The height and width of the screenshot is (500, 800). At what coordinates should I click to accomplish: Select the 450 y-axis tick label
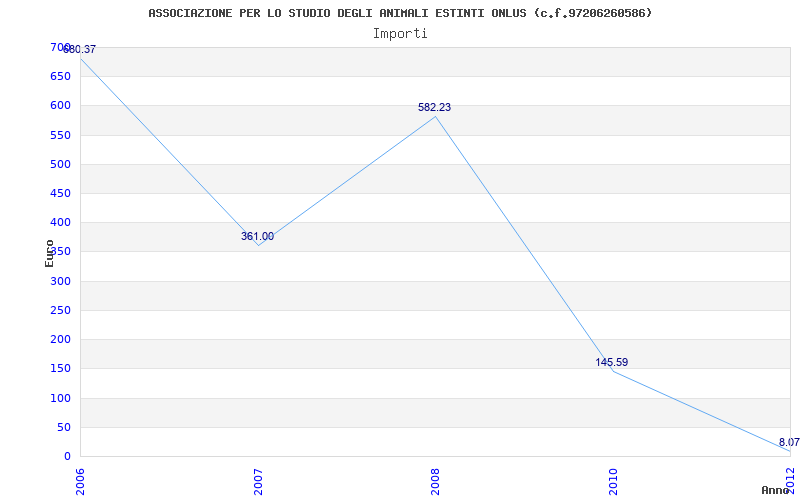[x=60, y=193]
